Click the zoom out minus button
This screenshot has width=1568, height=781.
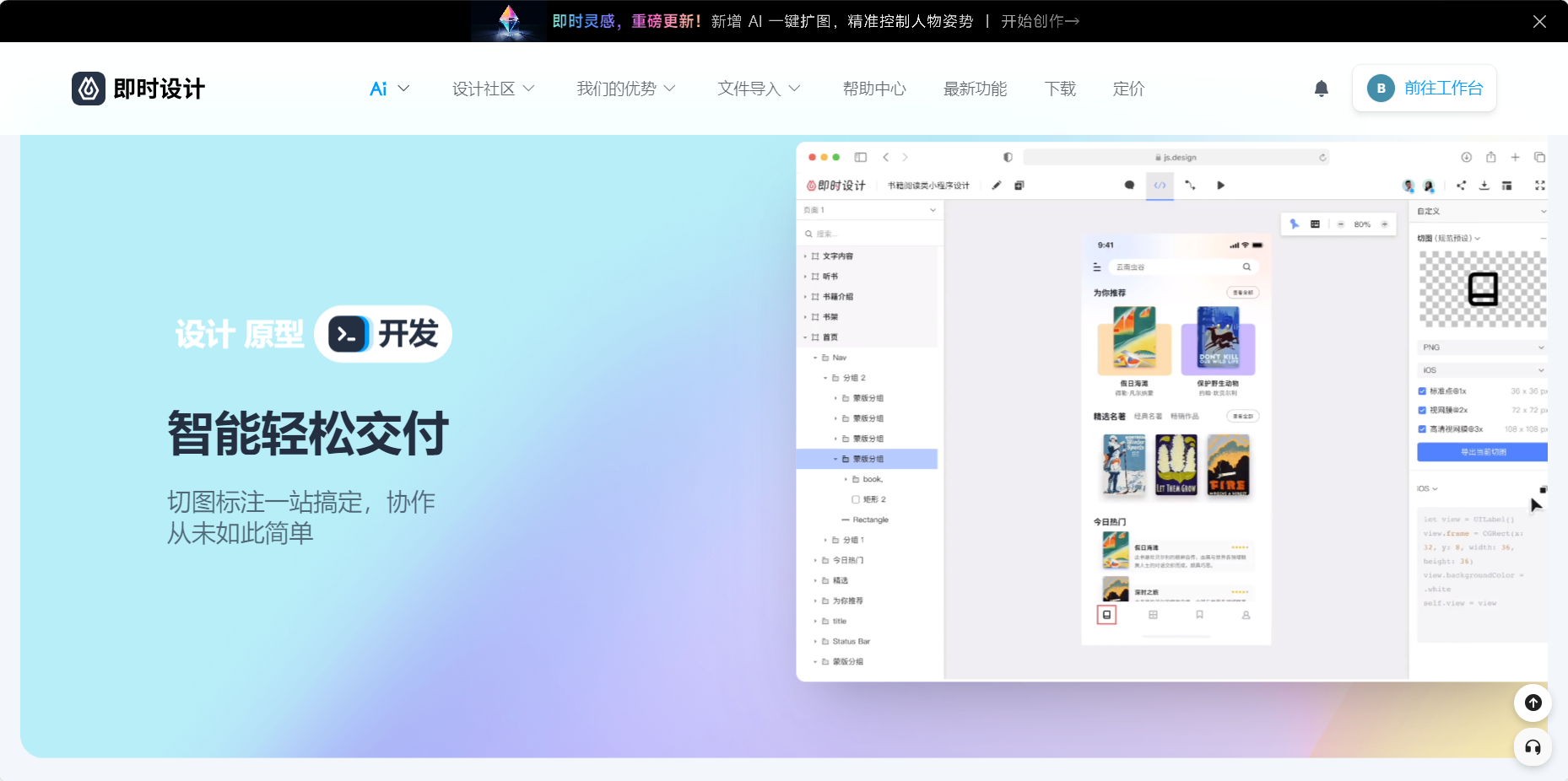1340,224
